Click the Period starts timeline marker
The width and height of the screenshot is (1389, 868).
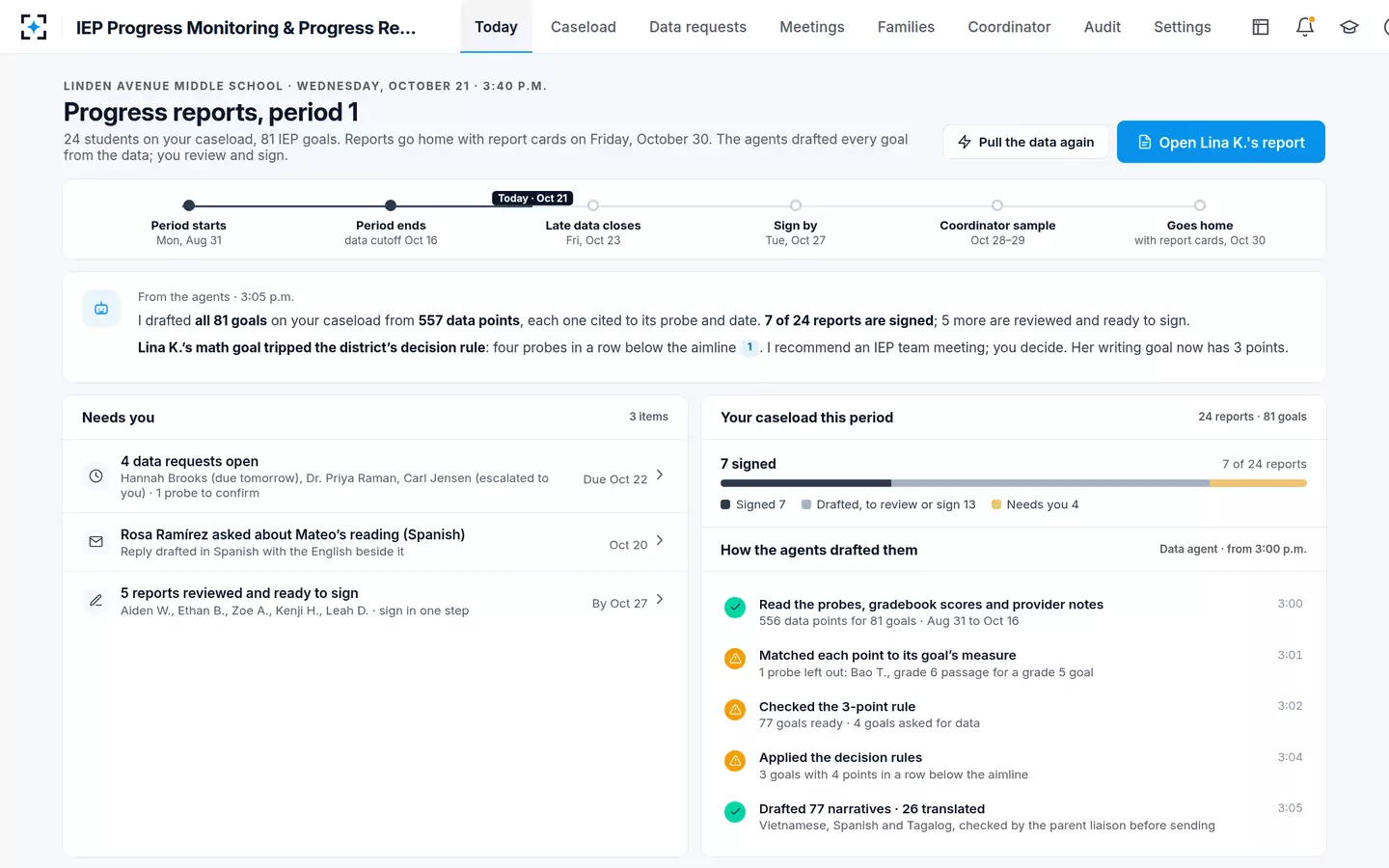pos(189,205)
